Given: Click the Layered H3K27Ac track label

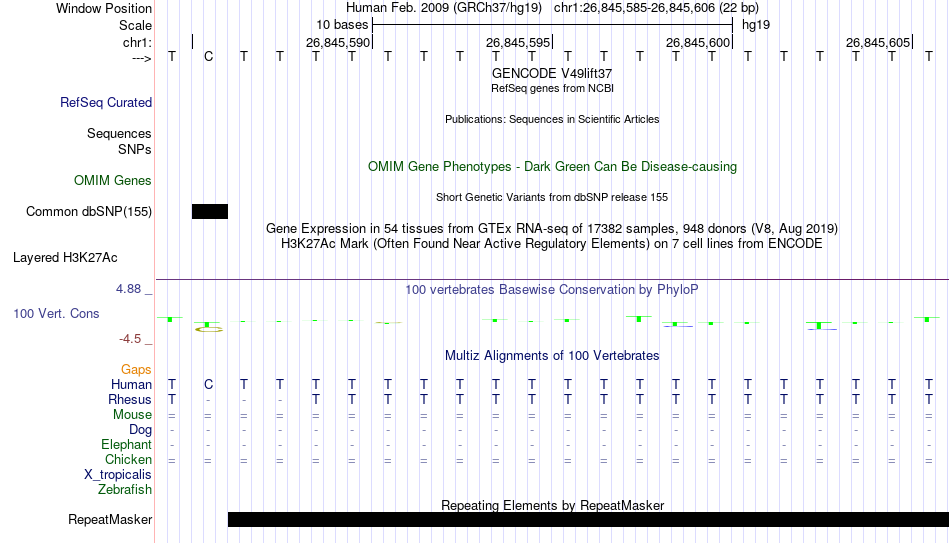Looking at the screenshot, I should [65, 258].
